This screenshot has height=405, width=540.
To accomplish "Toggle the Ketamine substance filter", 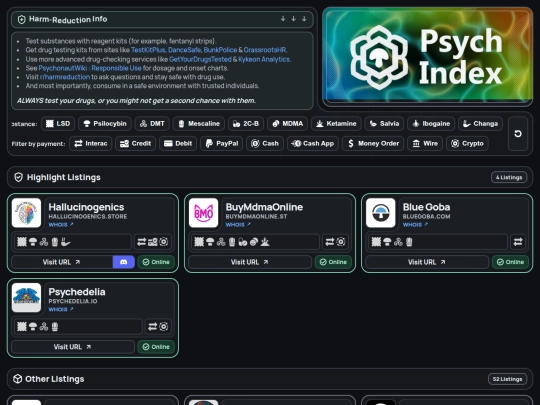I will tap(336, 124).
